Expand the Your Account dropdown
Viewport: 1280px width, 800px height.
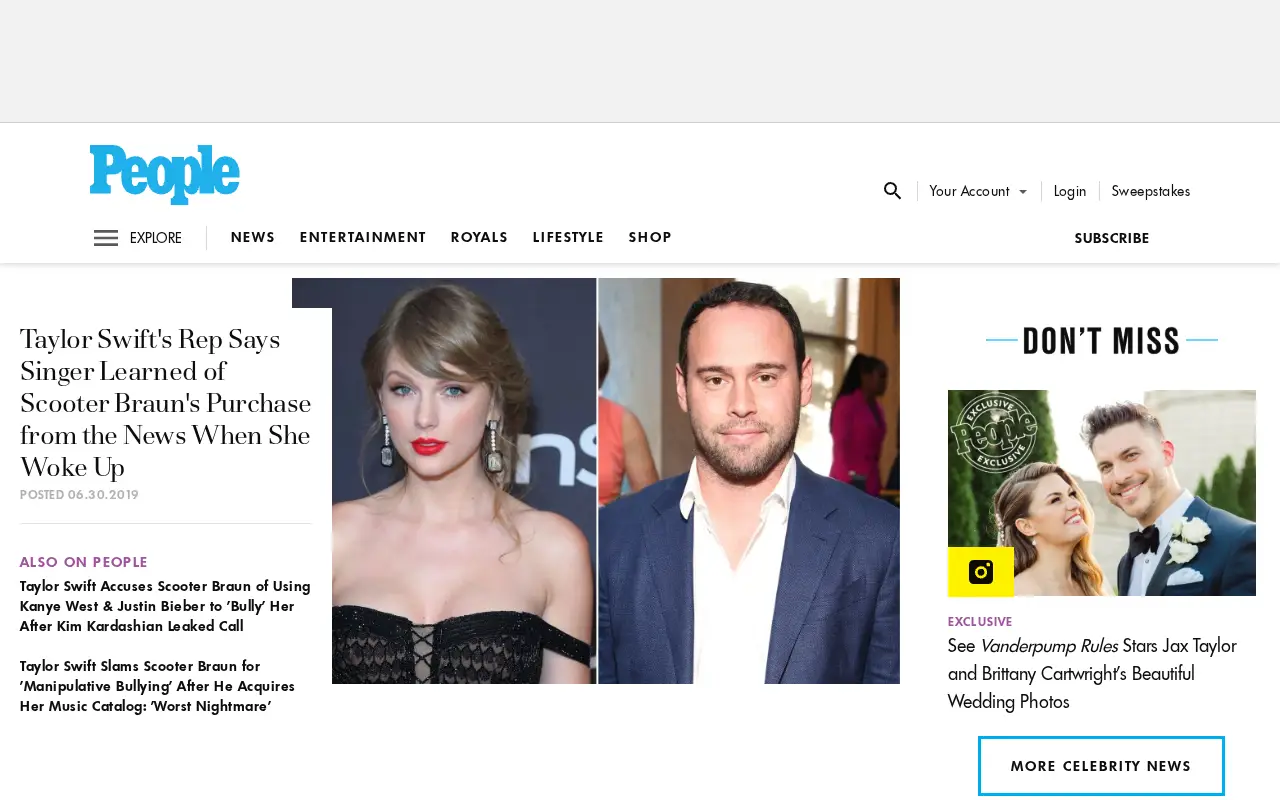point(978,190)
